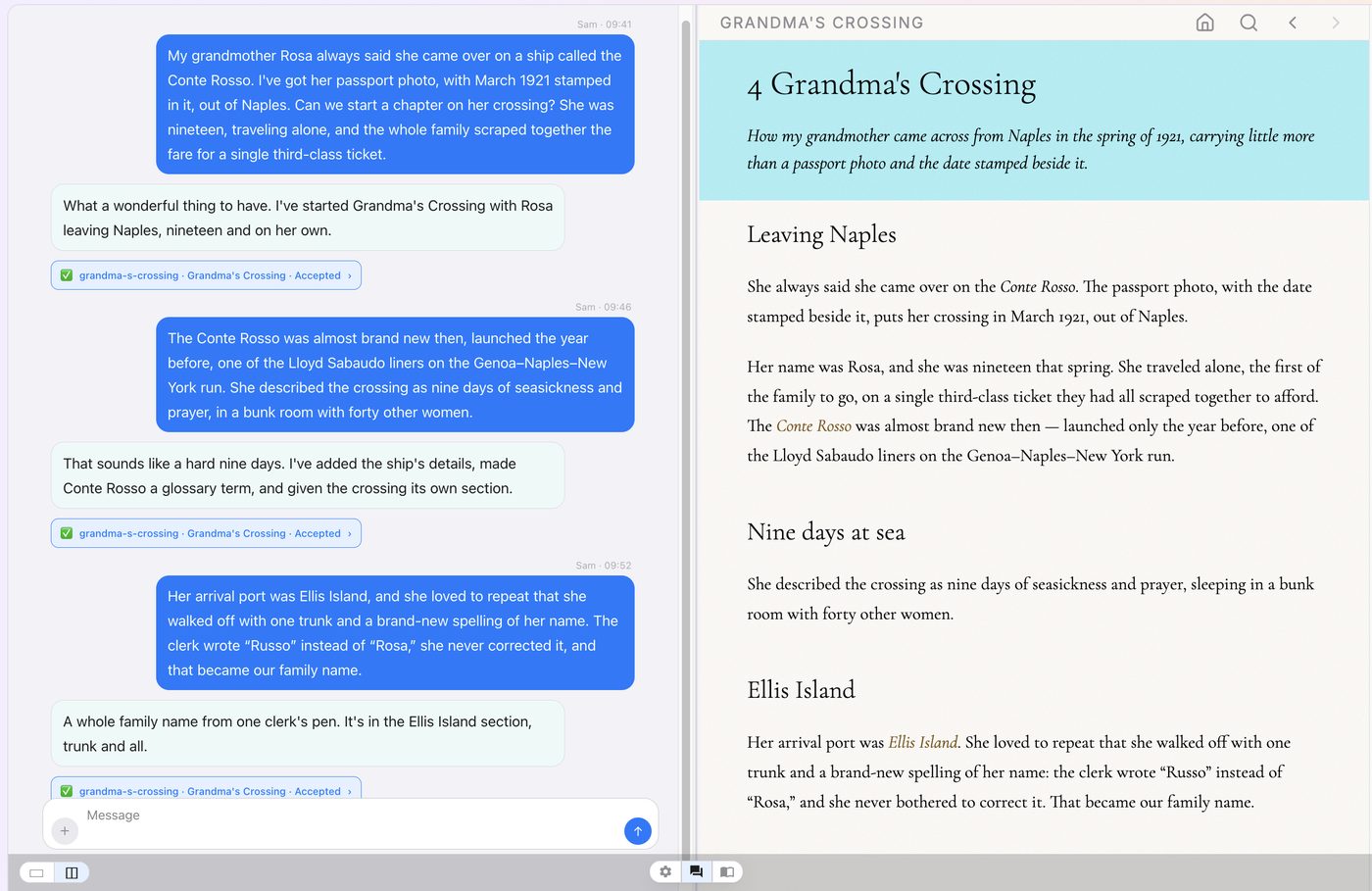
Task: Open the Conte Rosso glossary term link
Action: pyautogui.click(x=813, y=425)
